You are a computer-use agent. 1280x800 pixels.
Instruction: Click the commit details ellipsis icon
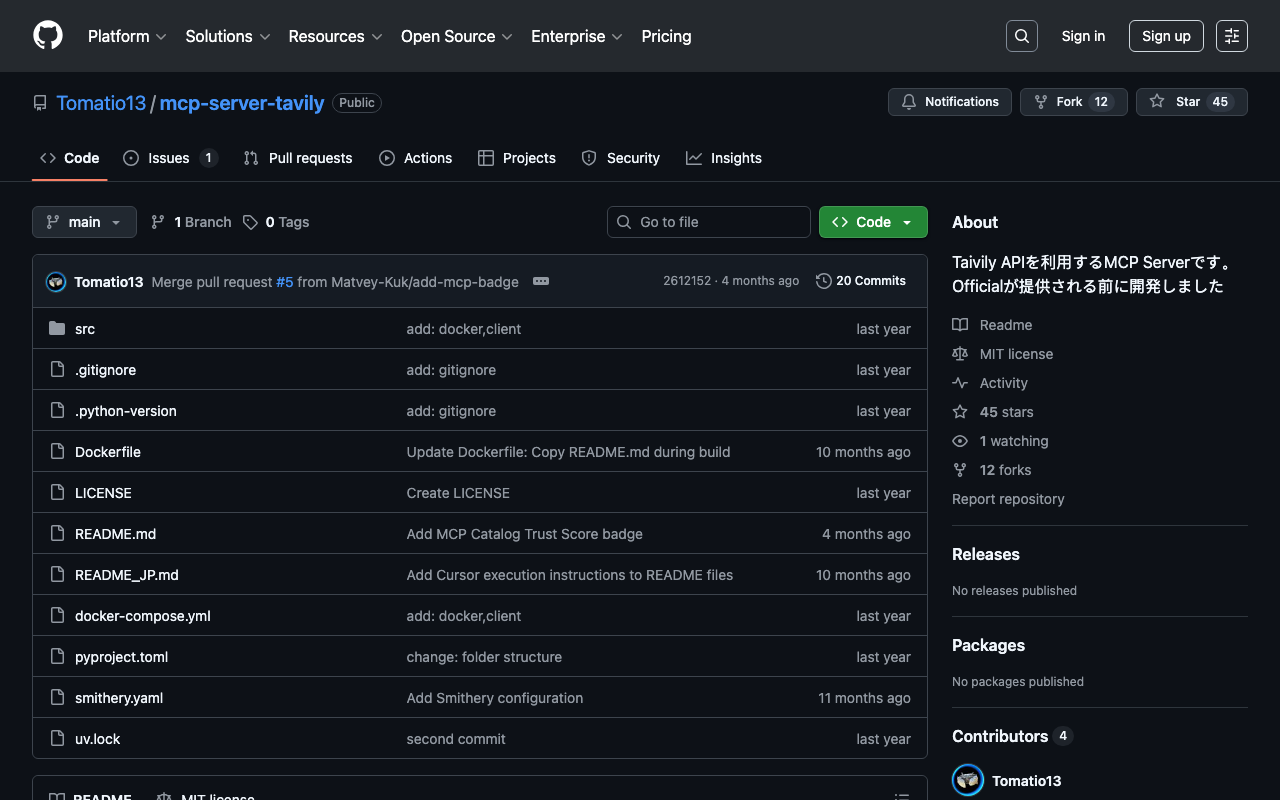point(541,281)
